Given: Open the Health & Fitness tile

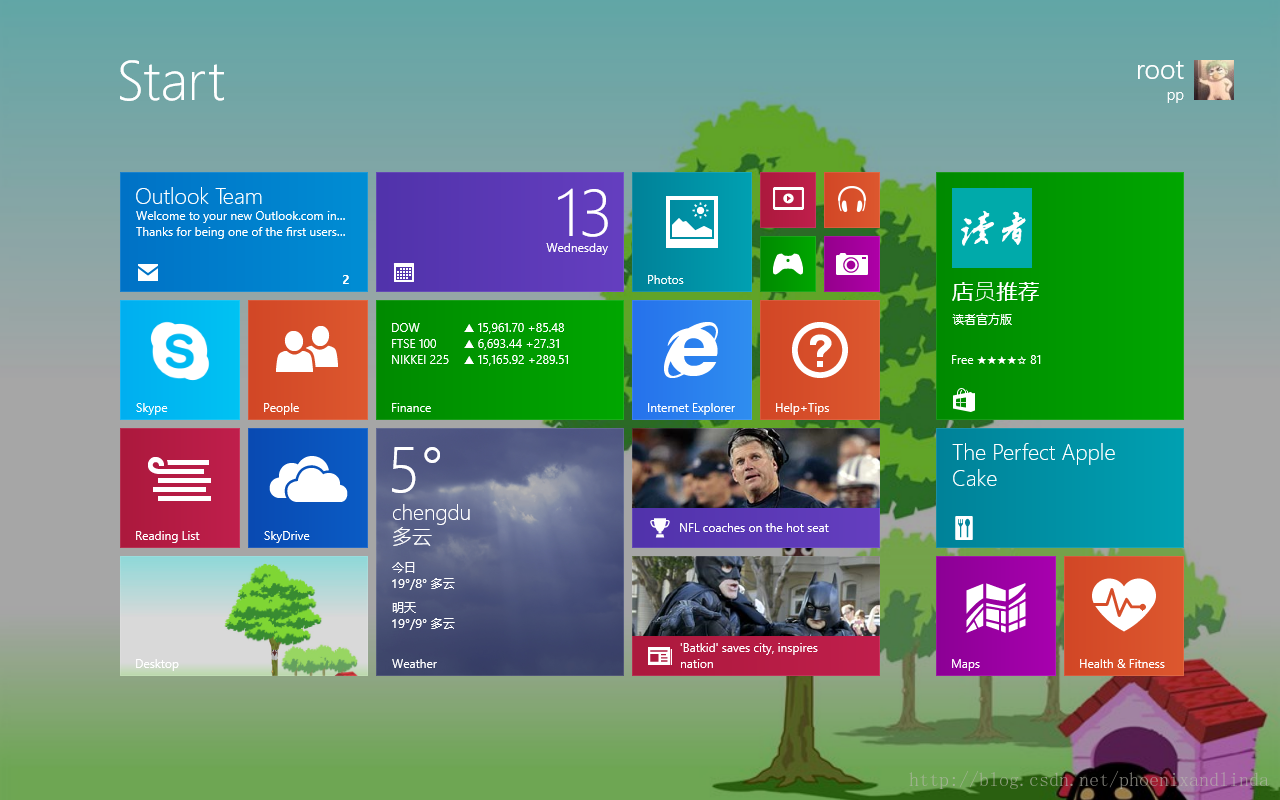Looking at the screenshot, I should [1124, 616].
